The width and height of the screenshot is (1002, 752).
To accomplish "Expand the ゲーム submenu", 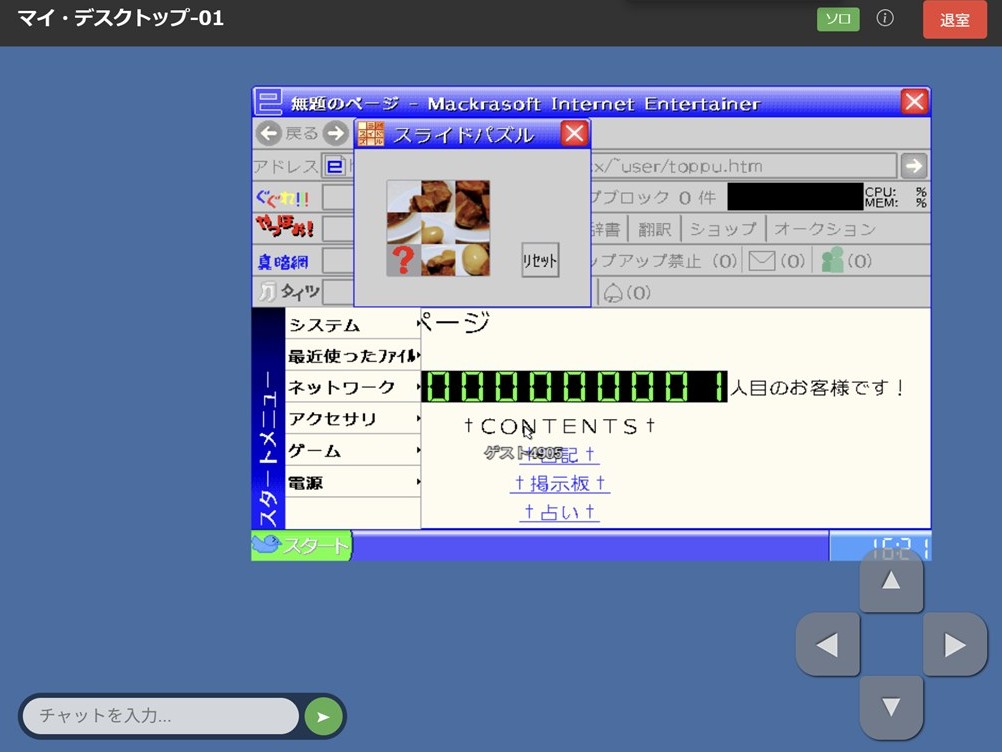I will click(315, 451).
